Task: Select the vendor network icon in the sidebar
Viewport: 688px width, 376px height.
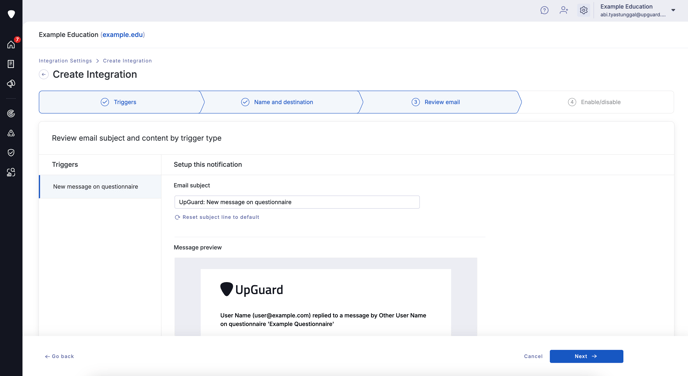Action: (x=11, y=133)
